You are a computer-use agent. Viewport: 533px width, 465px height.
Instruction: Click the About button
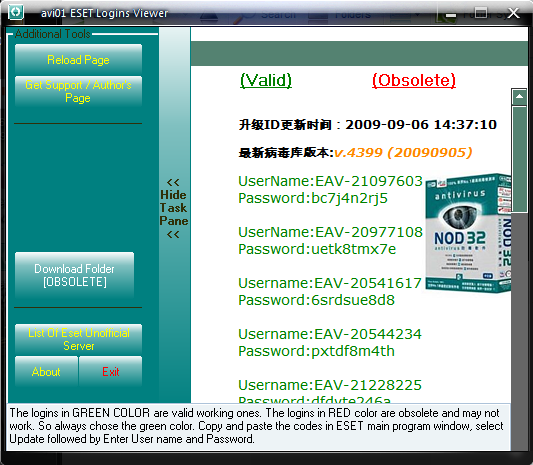pyautogui.click(x=46, y=371)
